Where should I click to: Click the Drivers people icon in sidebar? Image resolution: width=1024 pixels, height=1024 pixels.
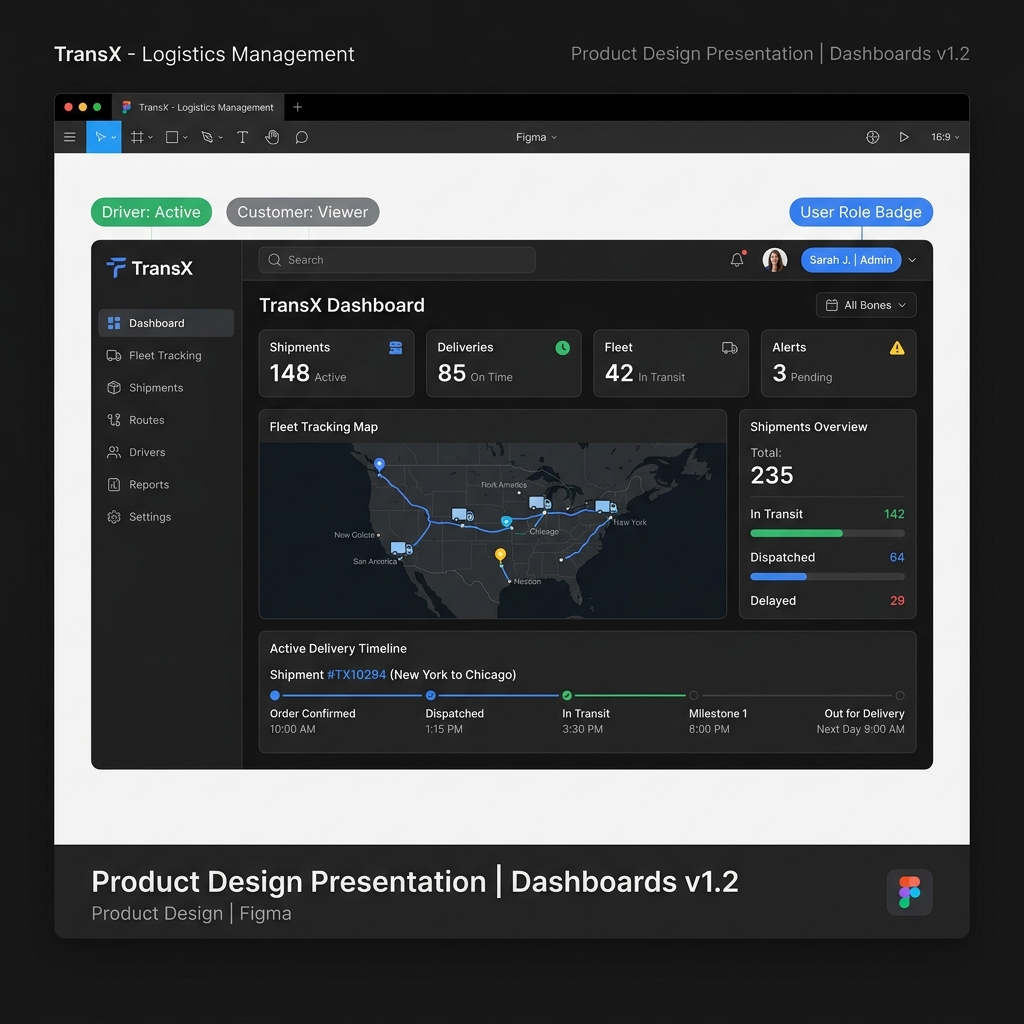[114, 452]
